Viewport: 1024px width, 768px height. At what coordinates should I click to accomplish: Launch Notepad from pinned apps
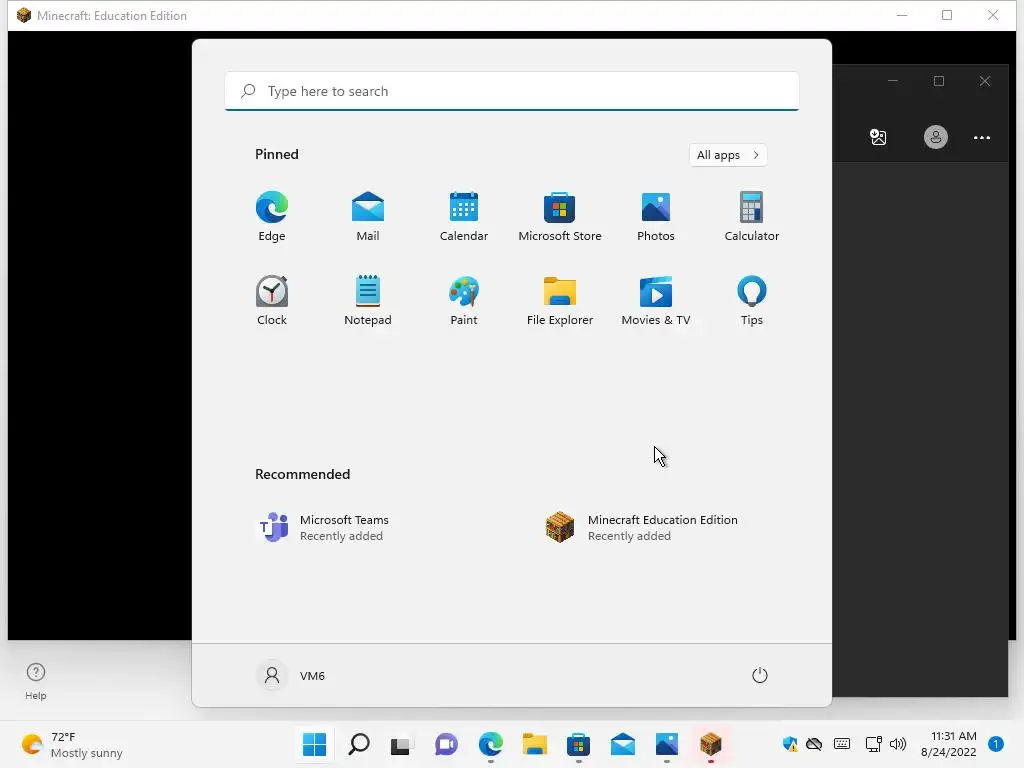click(368, 300)
